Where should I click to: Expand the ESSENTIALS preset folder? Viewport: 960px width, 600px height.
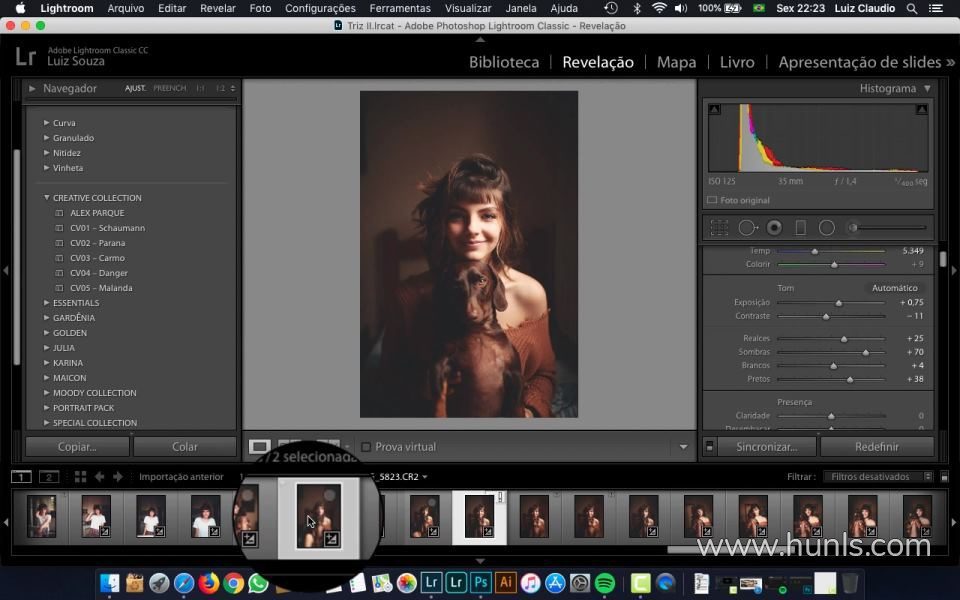pos(46,303)
